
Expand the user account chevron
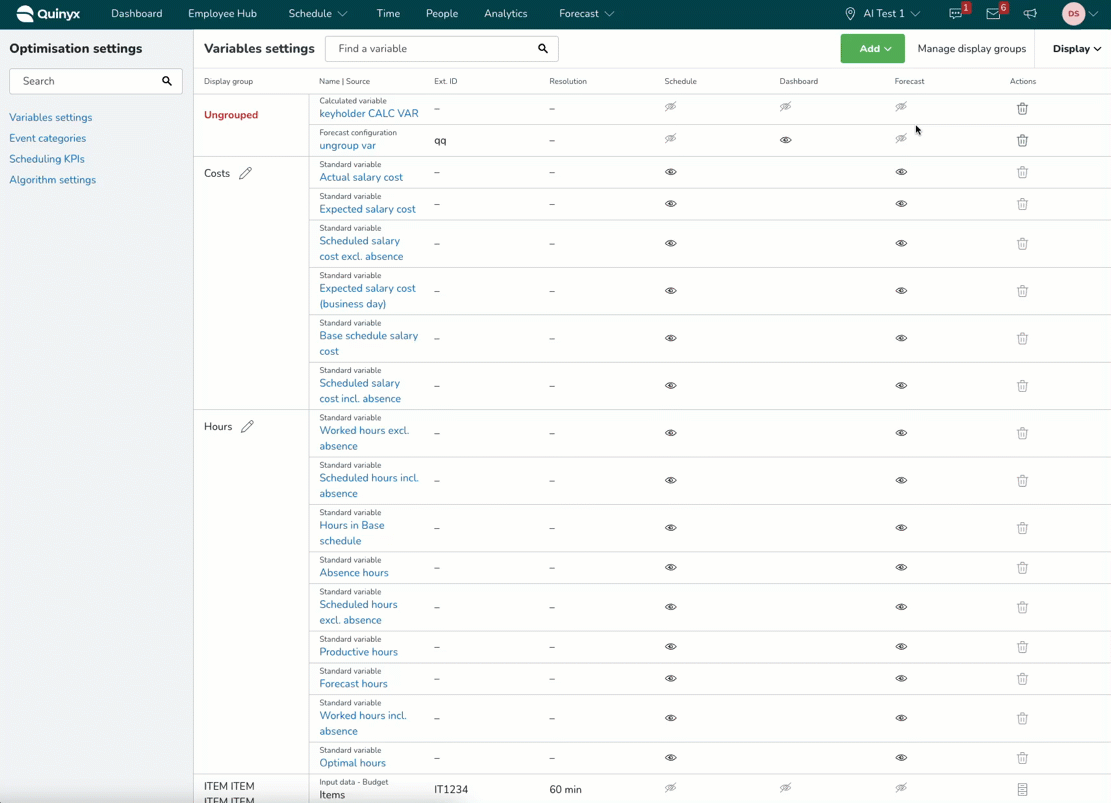pos(1093,13)
